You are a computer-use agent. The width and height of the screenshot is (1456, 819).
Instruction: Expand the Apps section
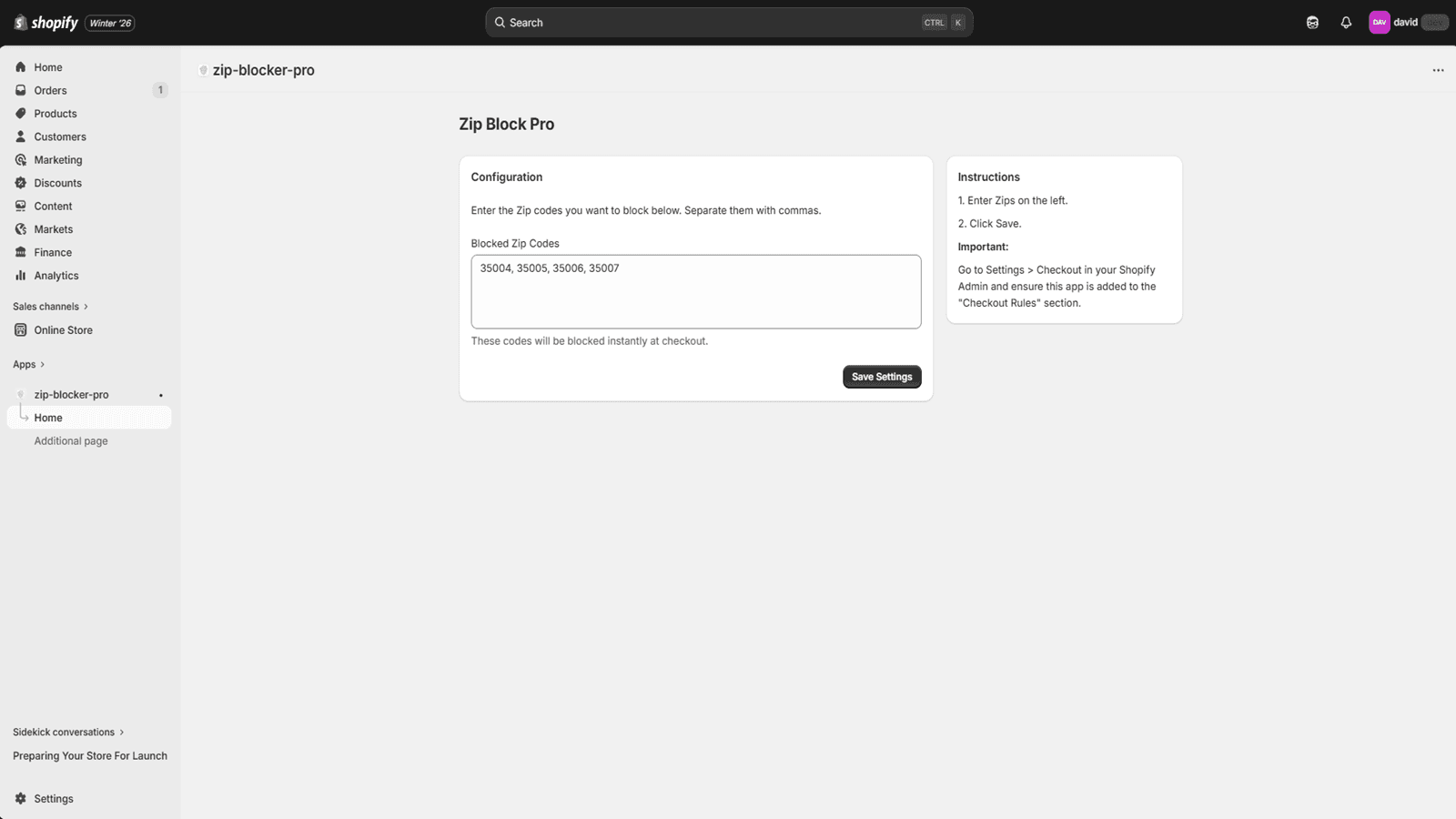(28, 365)
